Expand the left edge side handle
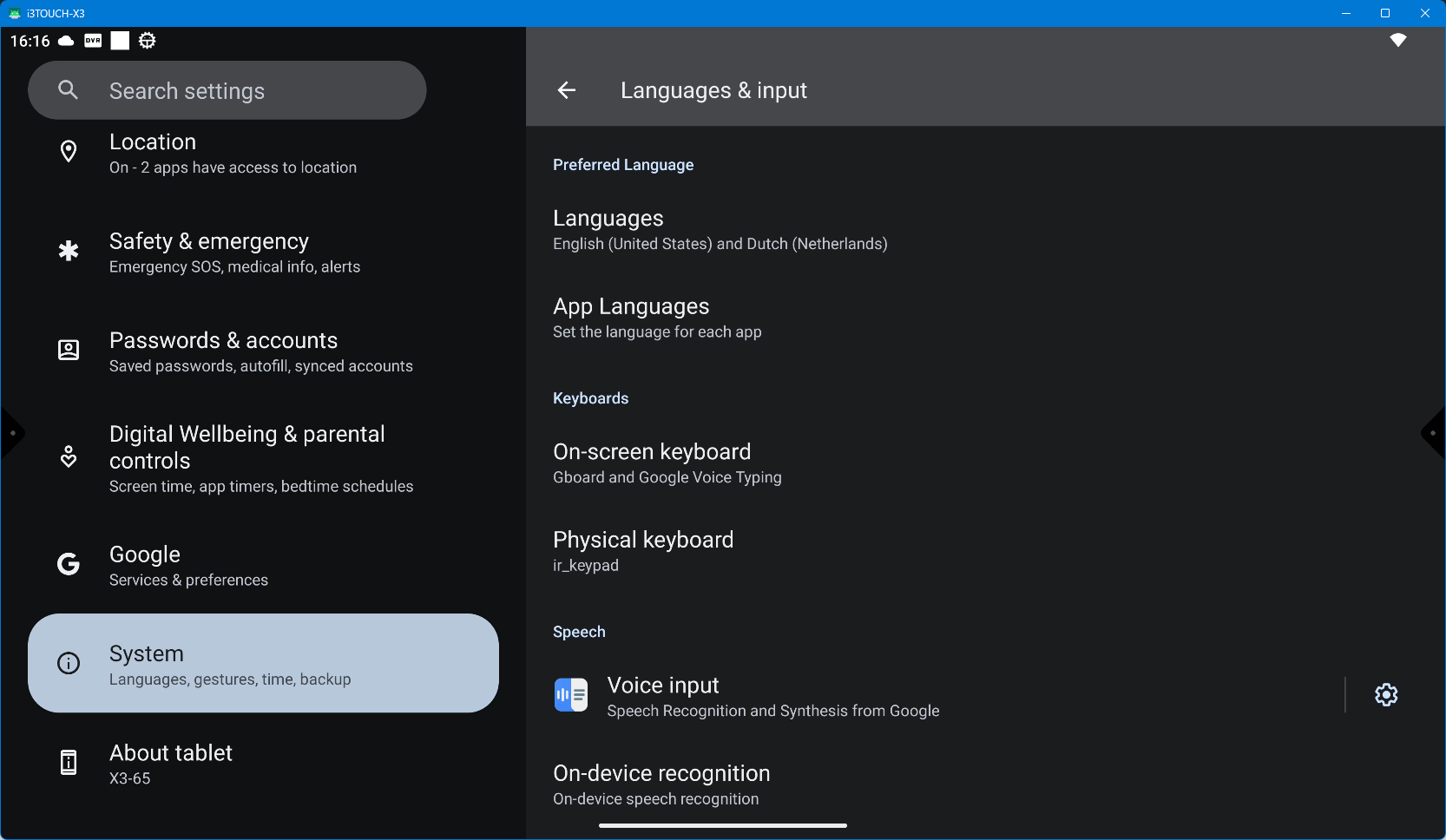This screenshot has width=1446, height=840. (x=11, y=433)
